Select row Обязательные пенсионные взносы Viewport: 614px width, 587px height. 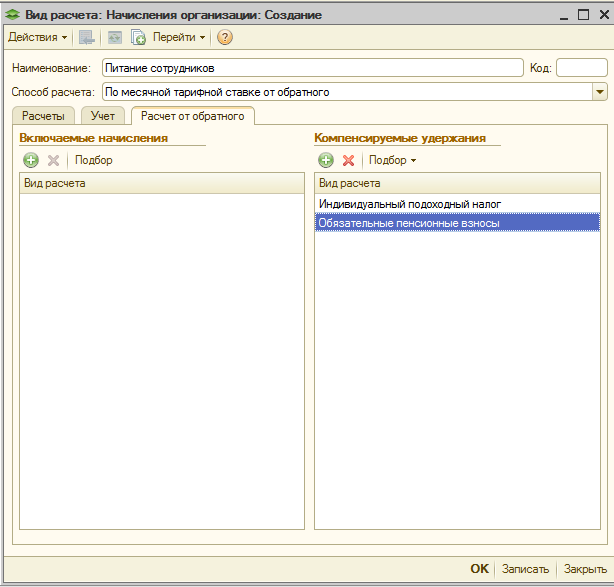tap(457, 223)
